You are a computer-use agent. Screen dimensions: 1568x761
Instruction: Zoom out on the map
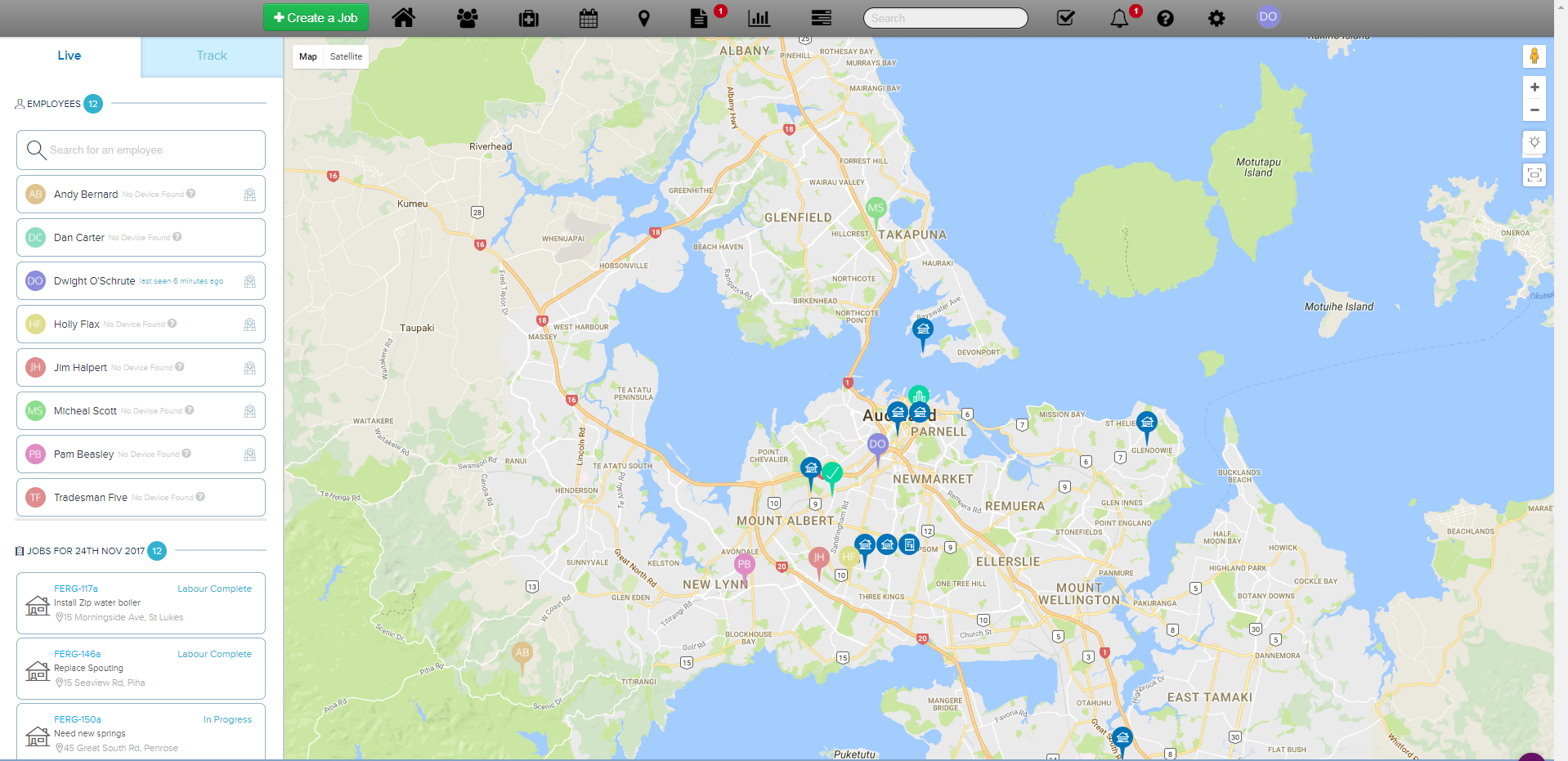click(1534, 110)
